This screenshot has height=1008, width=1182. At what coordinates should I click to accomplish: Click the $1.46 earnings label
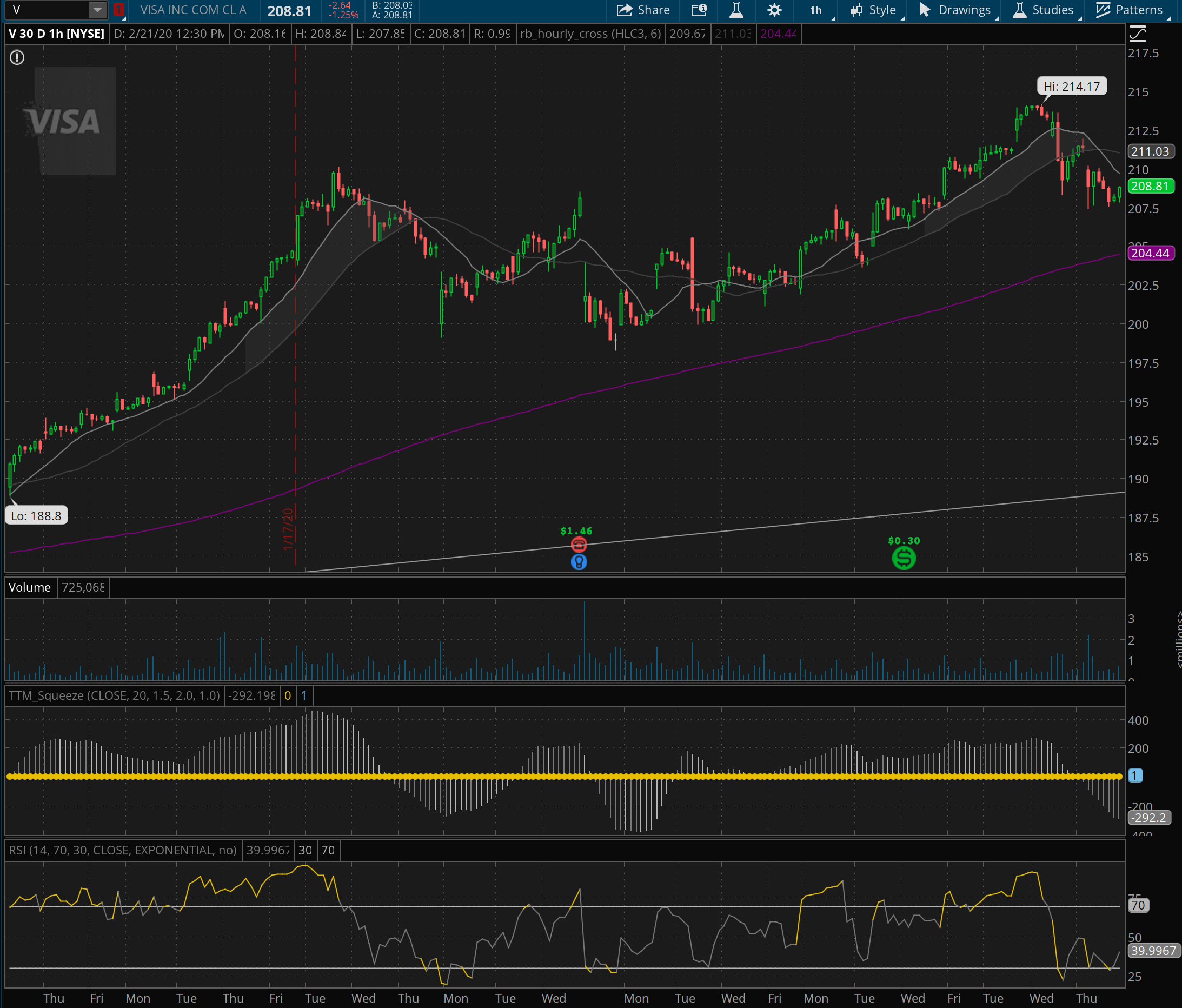tap(576, 531)
